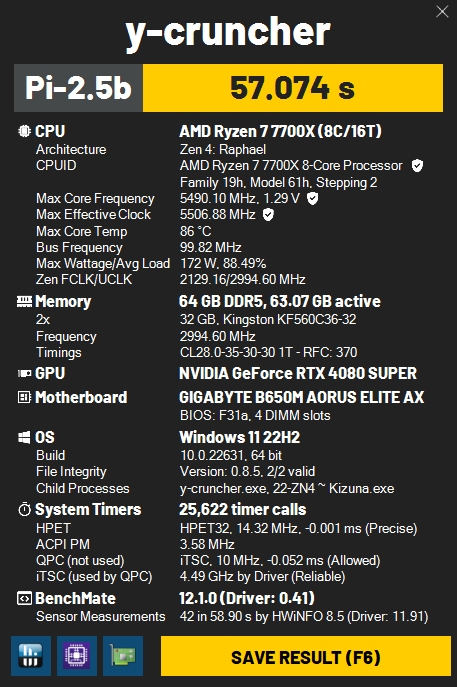457x687 pixels.
Task: Click the Pi-2.5b benchmark label
Action: pos(78,88)
